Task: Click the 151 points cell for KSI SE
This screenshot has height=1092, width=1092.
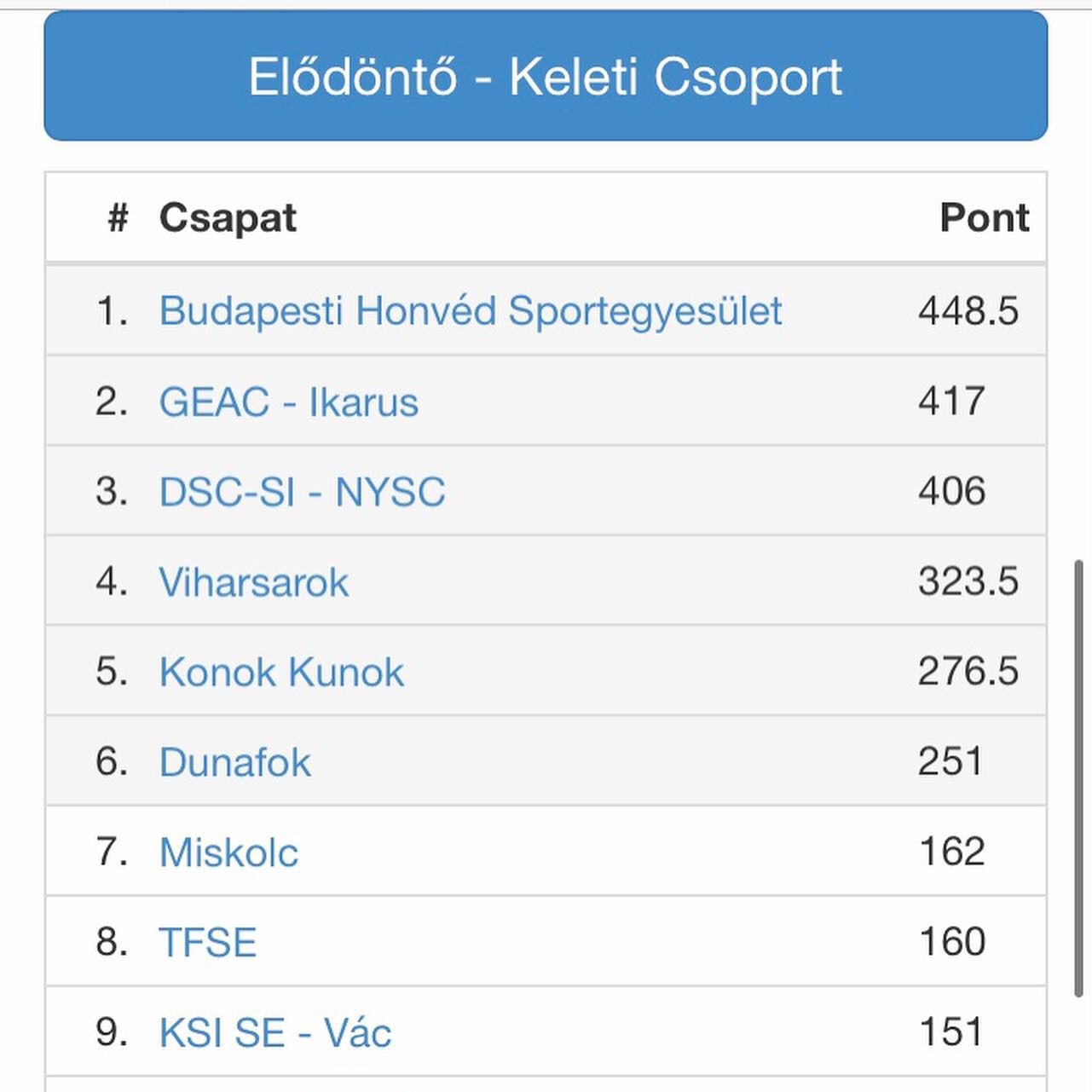Action: tap(951, 1031)
